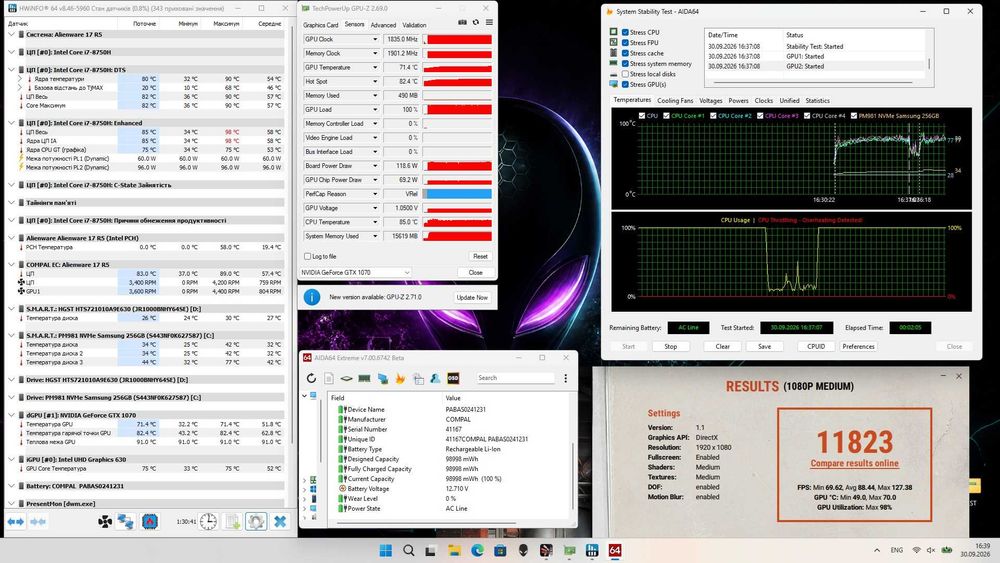
Task: Switch to the Validation tab in GPU-Z
Action: click(414, 25)
